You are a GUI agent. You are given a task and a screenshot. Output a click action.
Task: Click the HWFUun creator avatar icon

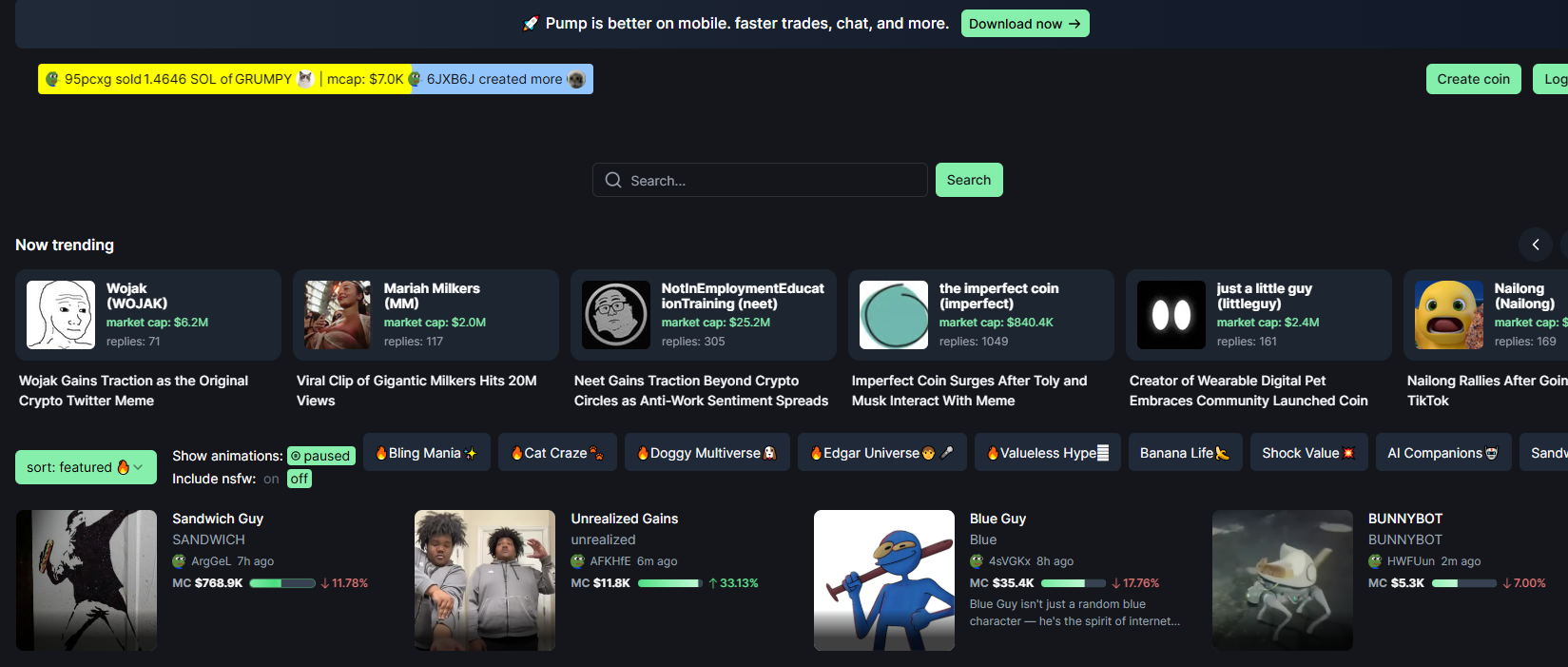(1375, 561)
